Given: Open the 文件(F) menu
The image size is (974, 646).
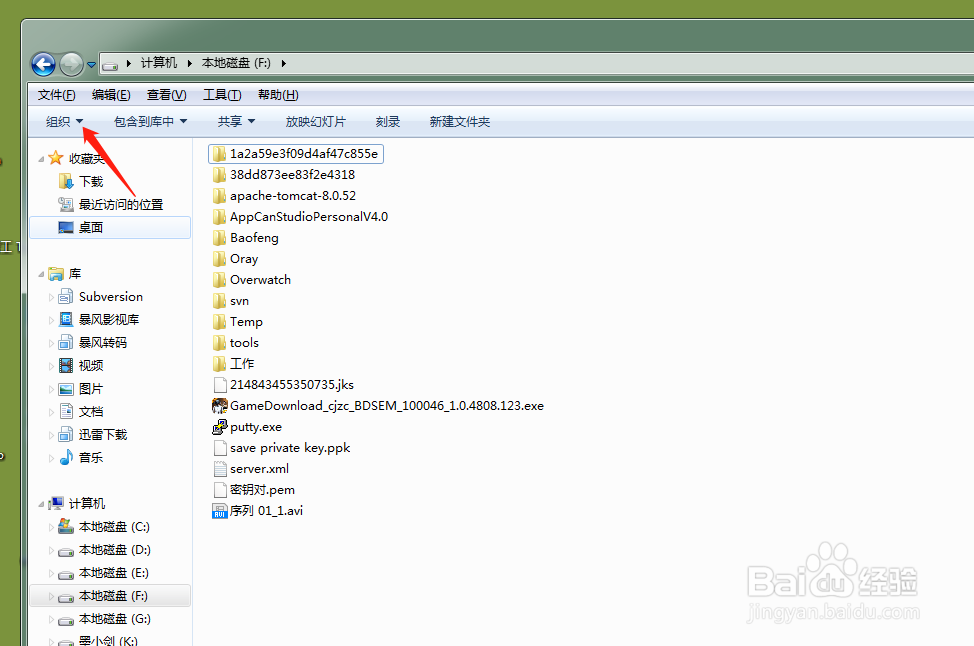Looking at the screenshot, I should 57,95.
